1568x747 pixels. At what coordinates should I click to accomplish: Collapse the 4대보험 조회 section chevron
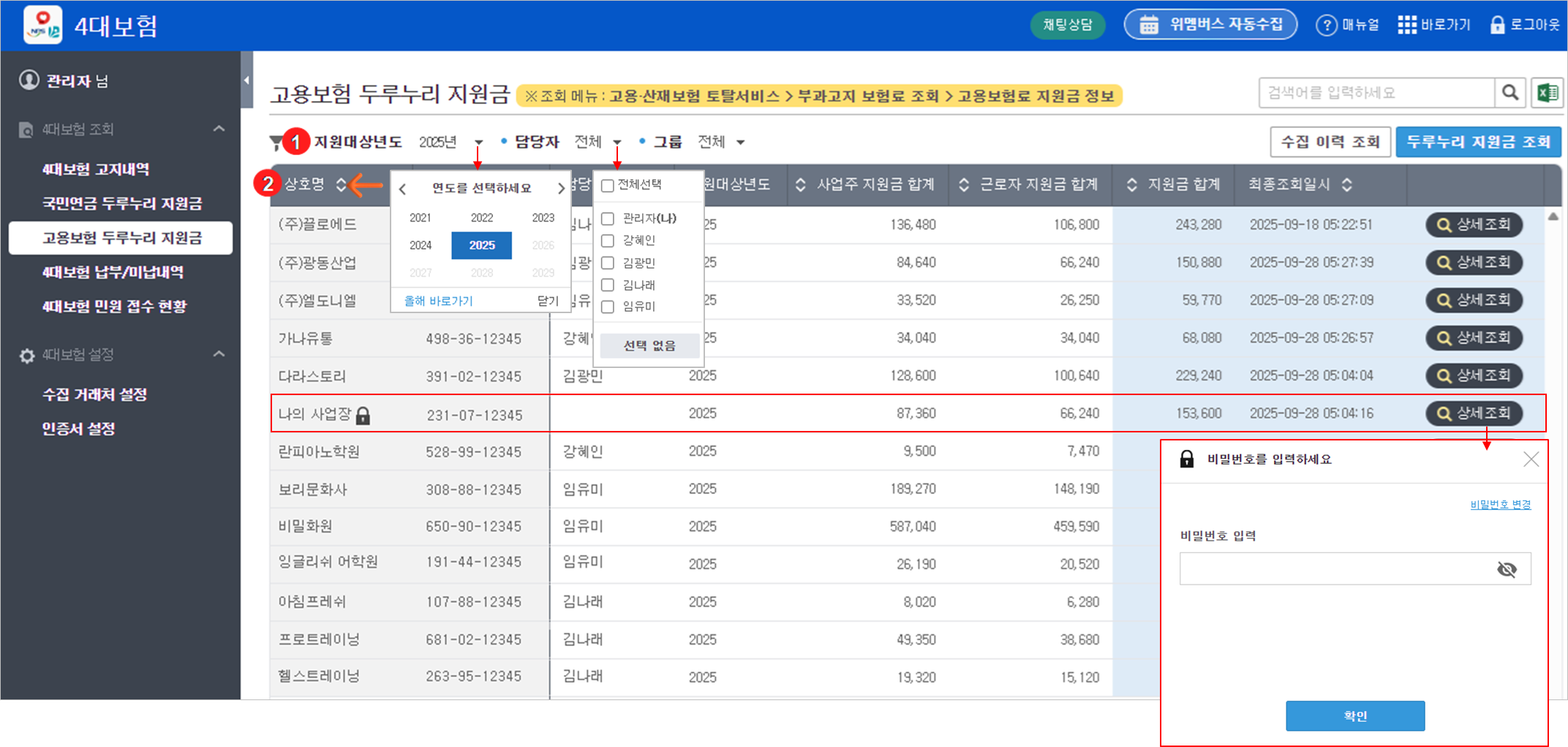point(219,129)
